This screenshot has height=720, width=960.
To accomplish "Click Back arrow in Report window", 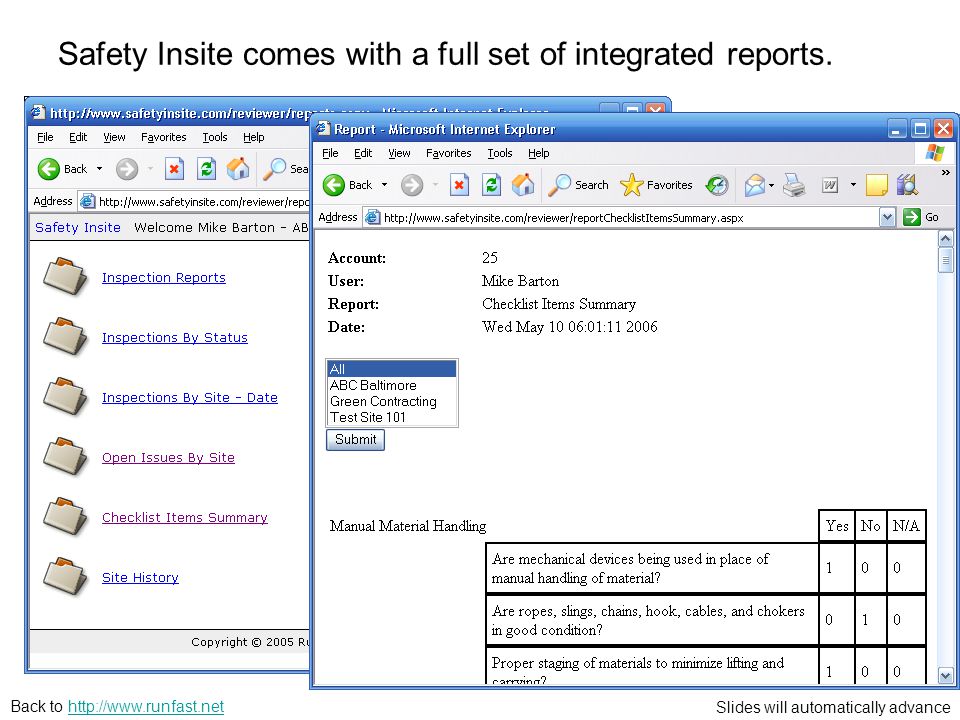I will [x=334, y=185].
